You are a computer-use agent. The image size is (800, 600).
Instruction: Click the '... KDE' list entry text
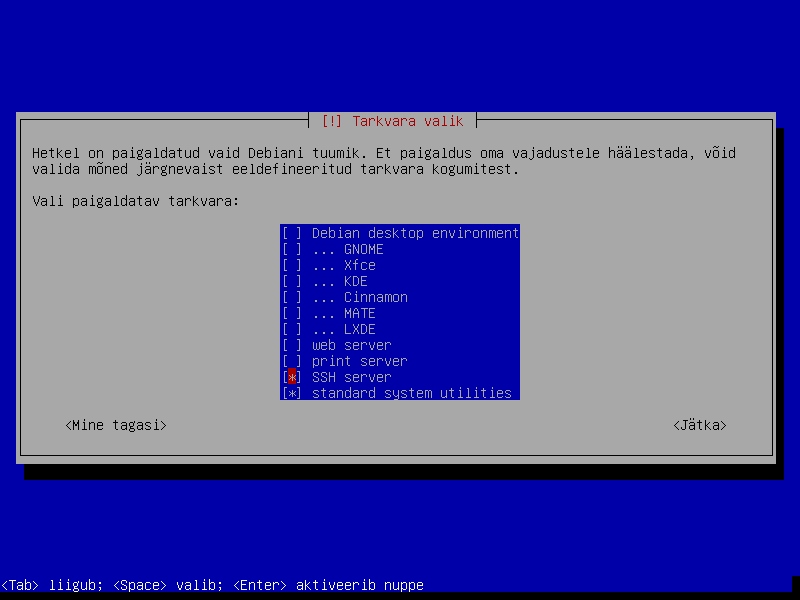pyautogui.click(x=340, y=281)
